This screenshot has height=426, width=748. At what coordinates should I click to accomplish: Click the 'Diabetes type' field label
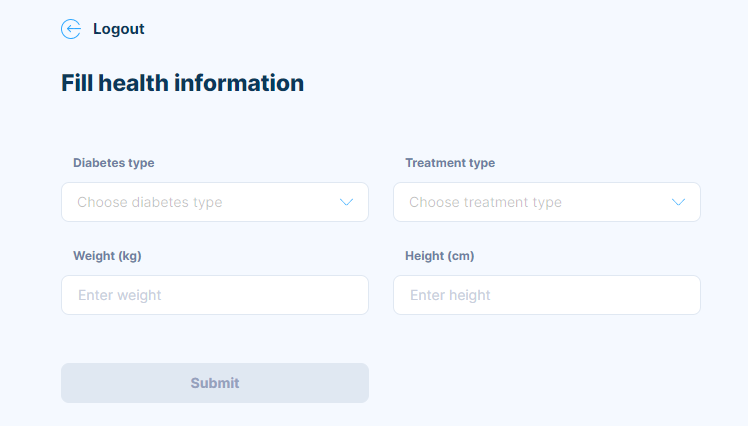point(114,163)
